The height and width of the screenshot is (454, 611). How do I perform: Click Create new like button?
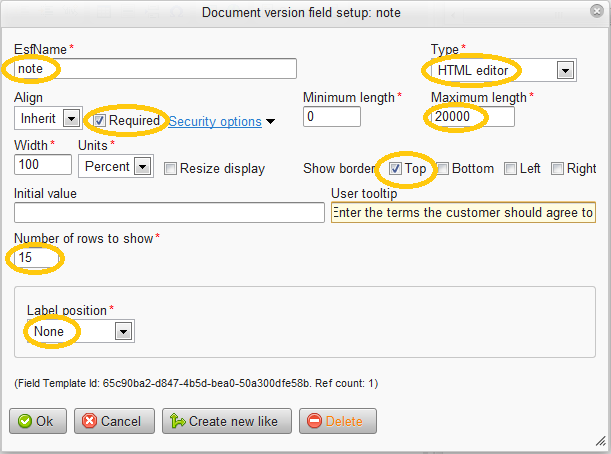[227, 421]
